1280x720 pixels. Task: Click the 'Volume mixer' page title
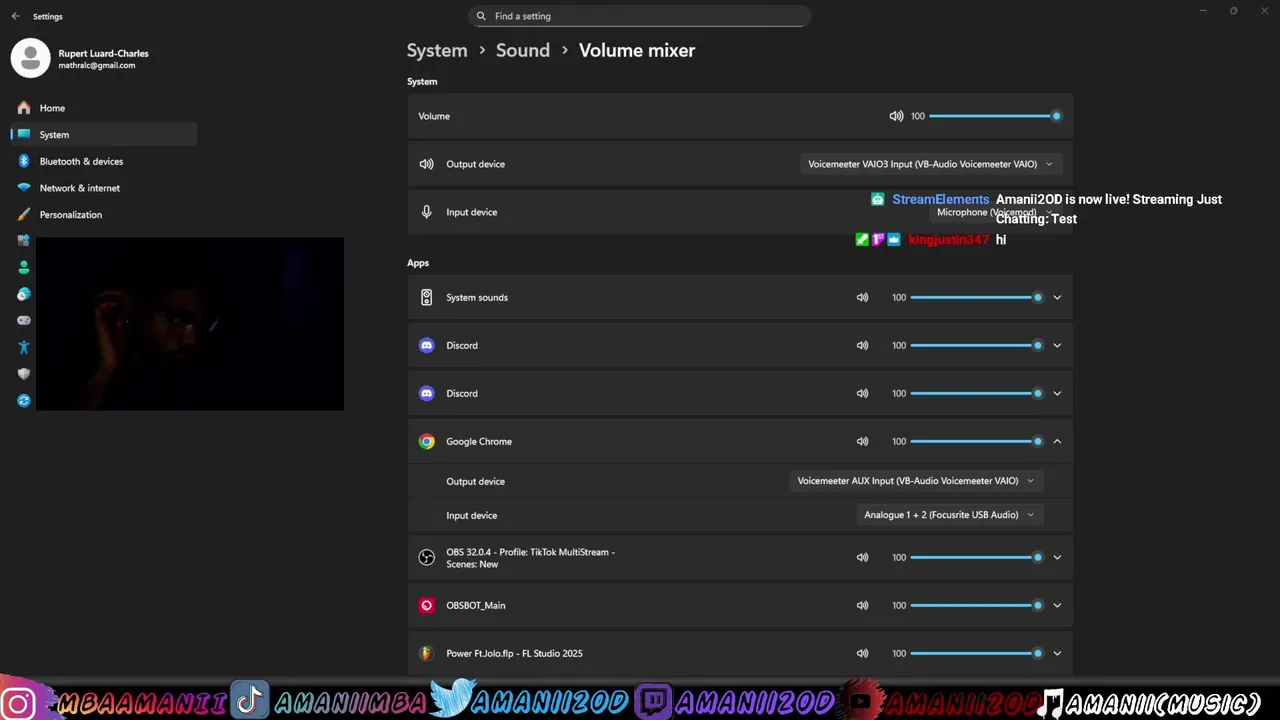tap(637, 50)
